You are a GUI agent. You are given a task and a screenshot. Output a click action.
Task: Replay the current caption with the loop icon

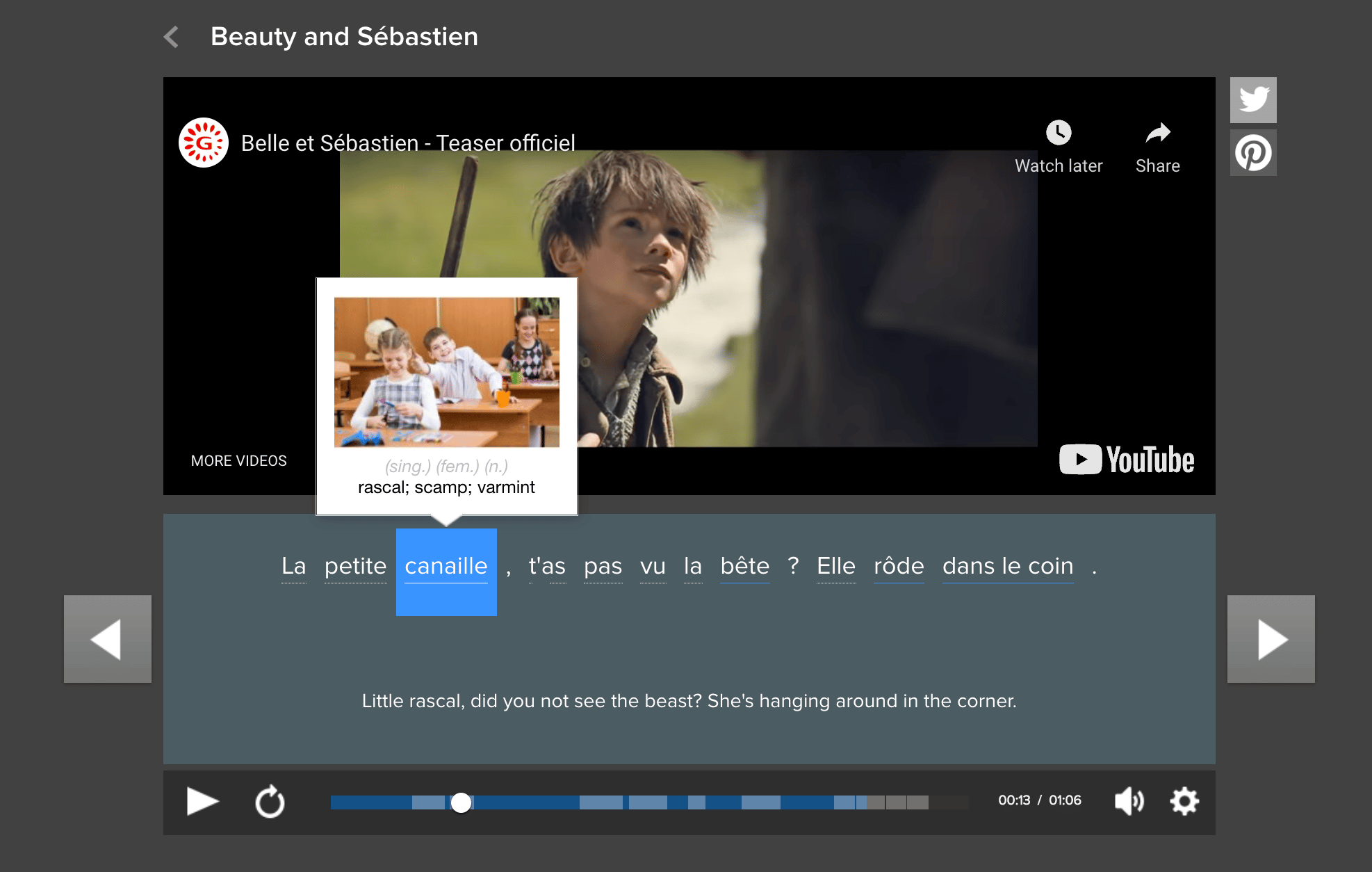coord(270,802)
